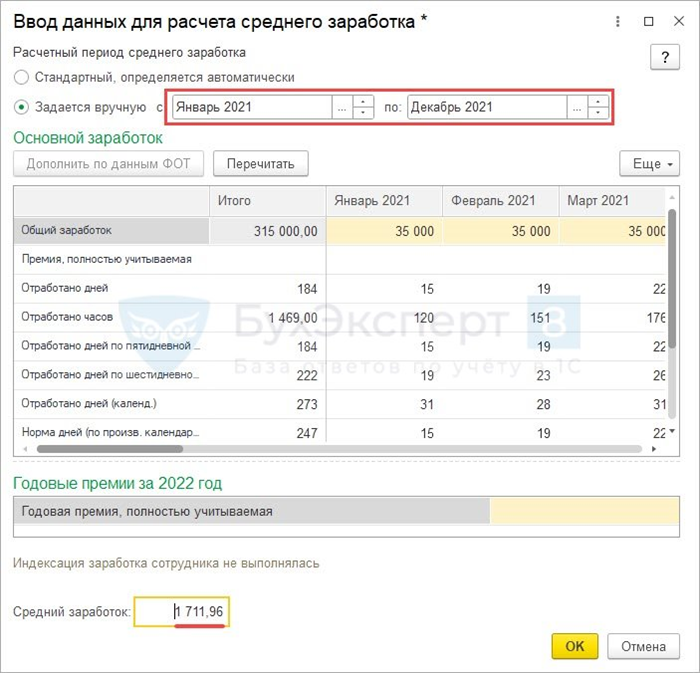
Task: Click horizontal scrollbar left arrow
Action: 25,449
